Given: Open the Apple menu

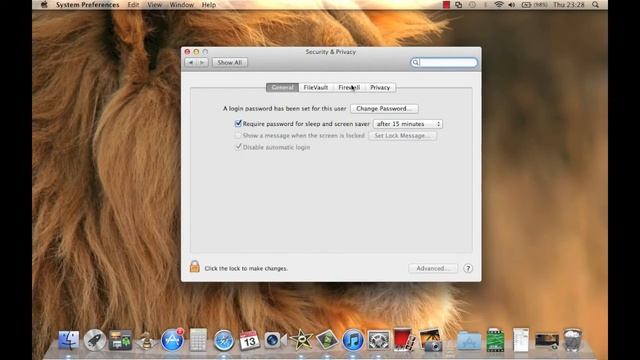Looking at the screenshot, I should click(44, 5).
